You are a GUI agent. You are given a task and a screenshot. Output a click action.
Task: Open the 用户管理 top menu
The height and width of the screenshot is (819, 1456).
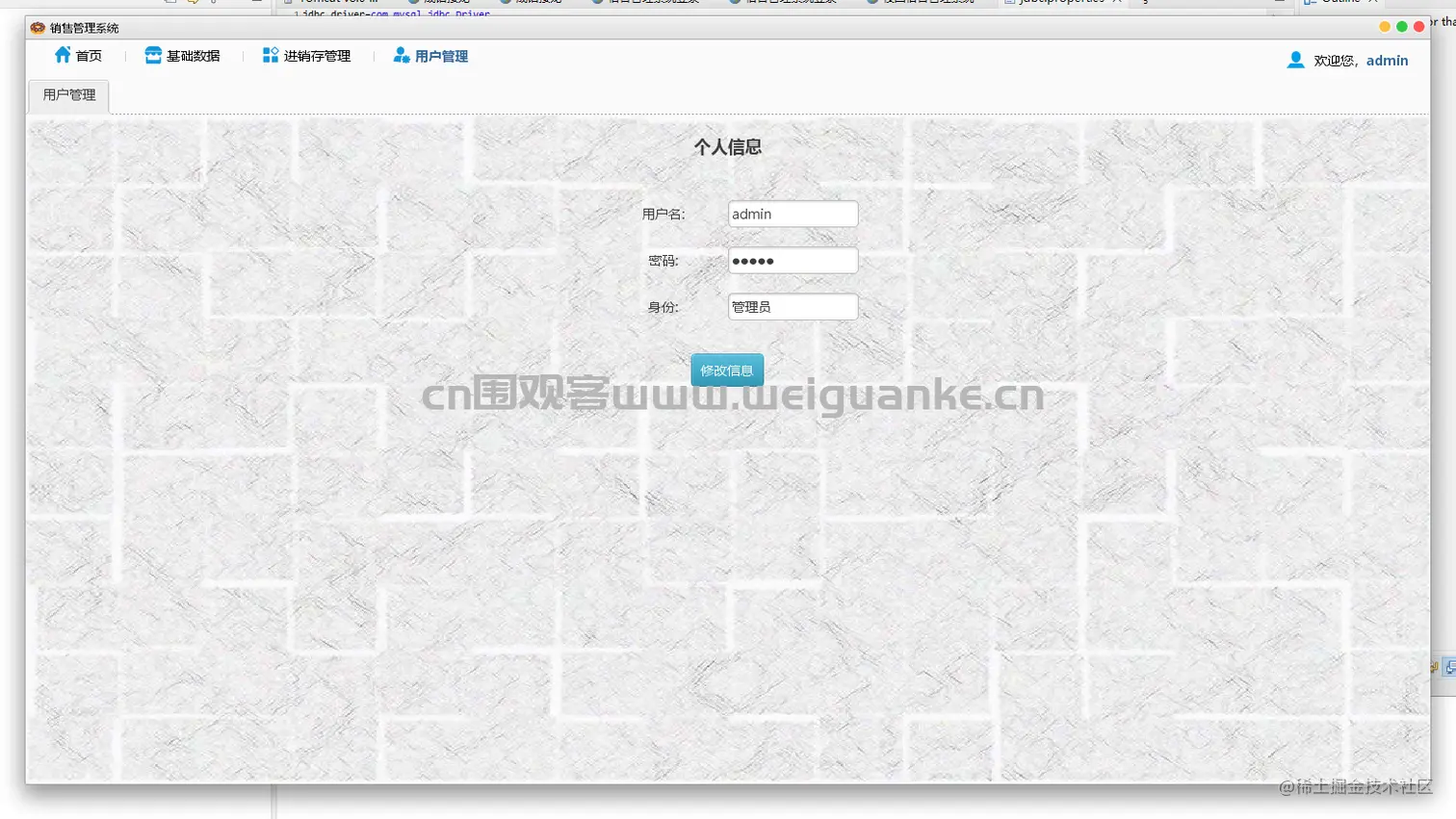point(441,56)
